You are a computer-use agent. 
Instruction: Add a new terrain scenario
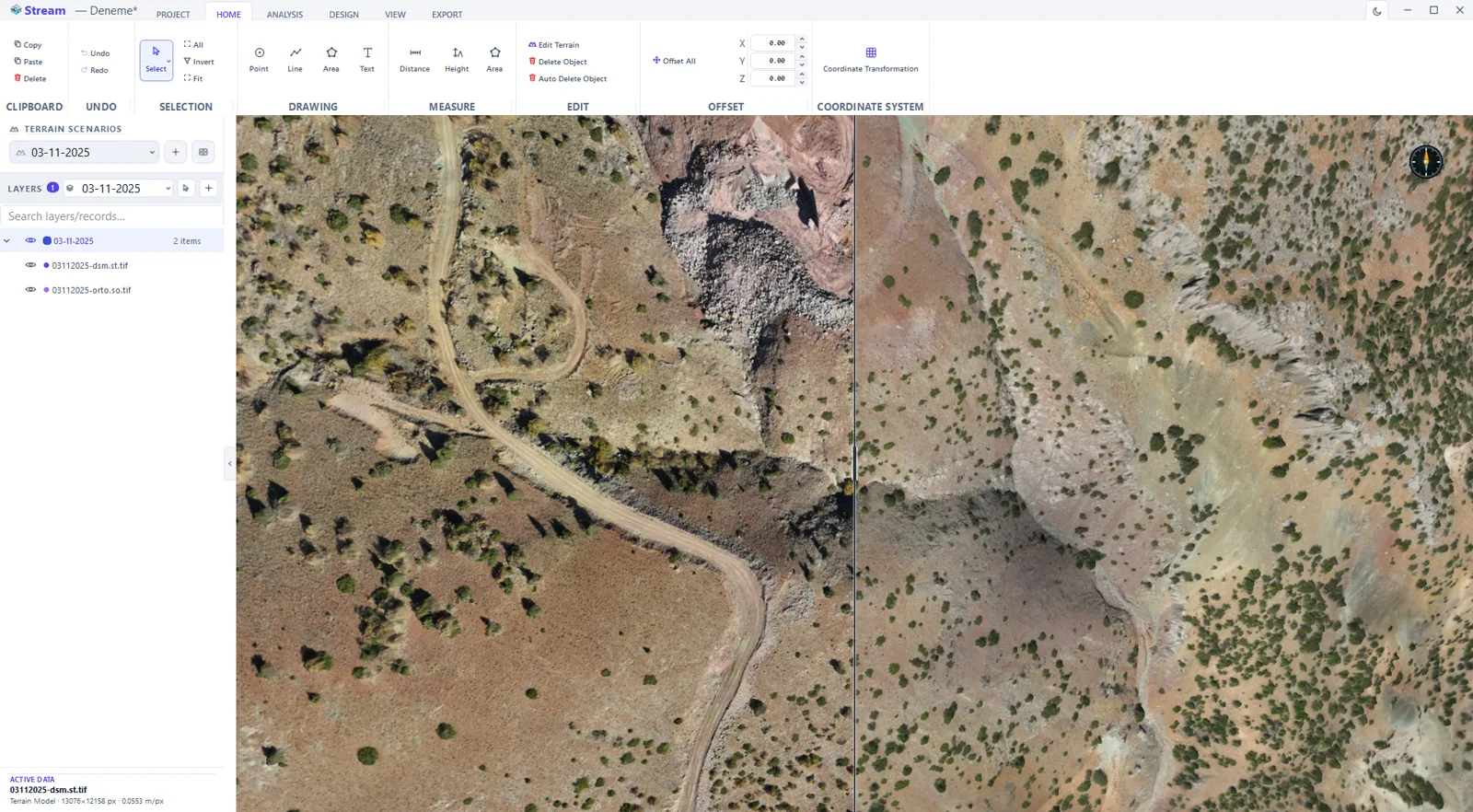point(176,152)
